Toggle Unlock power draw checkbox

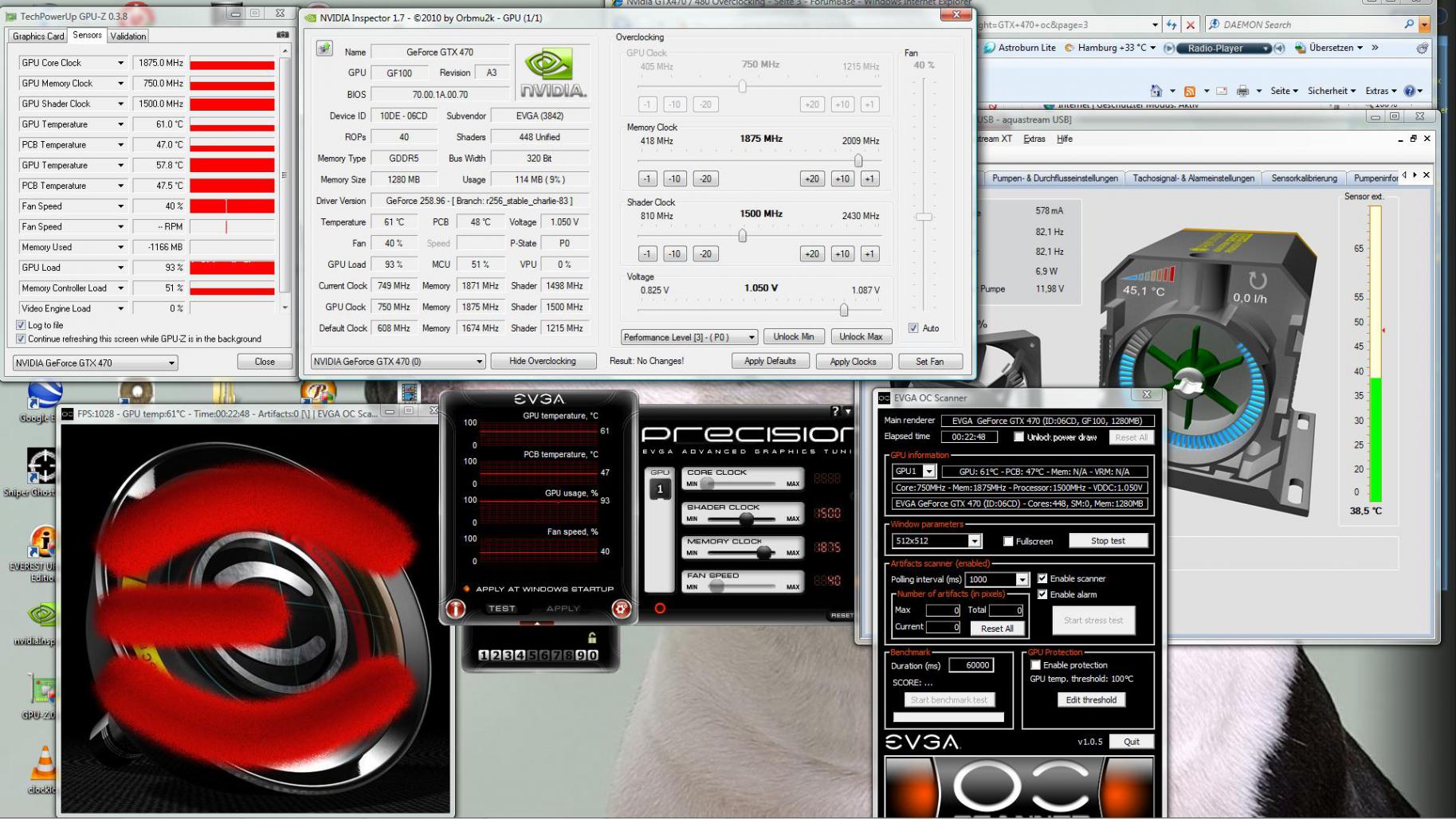coord(1018,437)
